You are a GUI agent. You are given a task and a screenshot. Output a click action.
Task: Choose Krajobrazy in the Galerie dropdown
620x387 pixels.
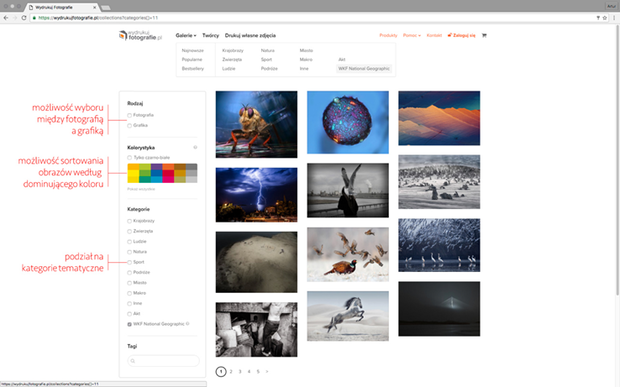pos(232,50)
